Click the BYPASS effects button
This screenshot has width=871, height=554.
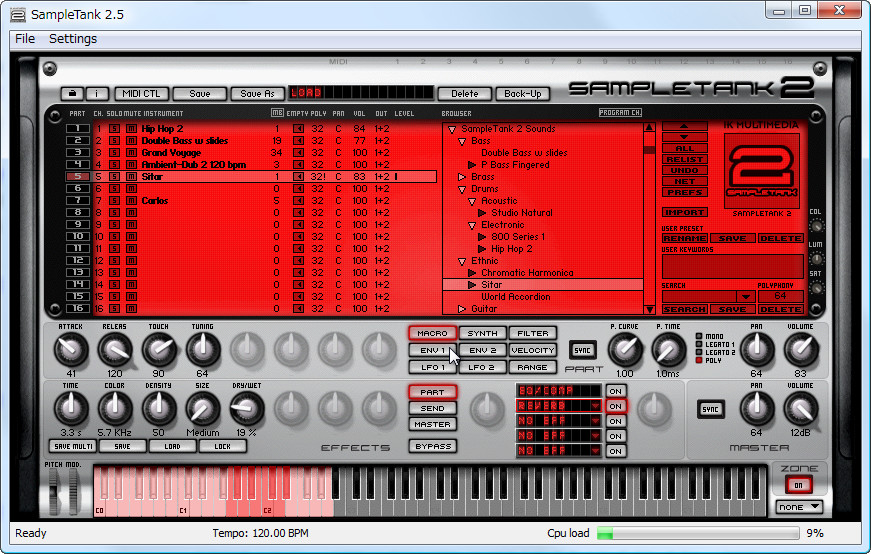pos(433,446)
